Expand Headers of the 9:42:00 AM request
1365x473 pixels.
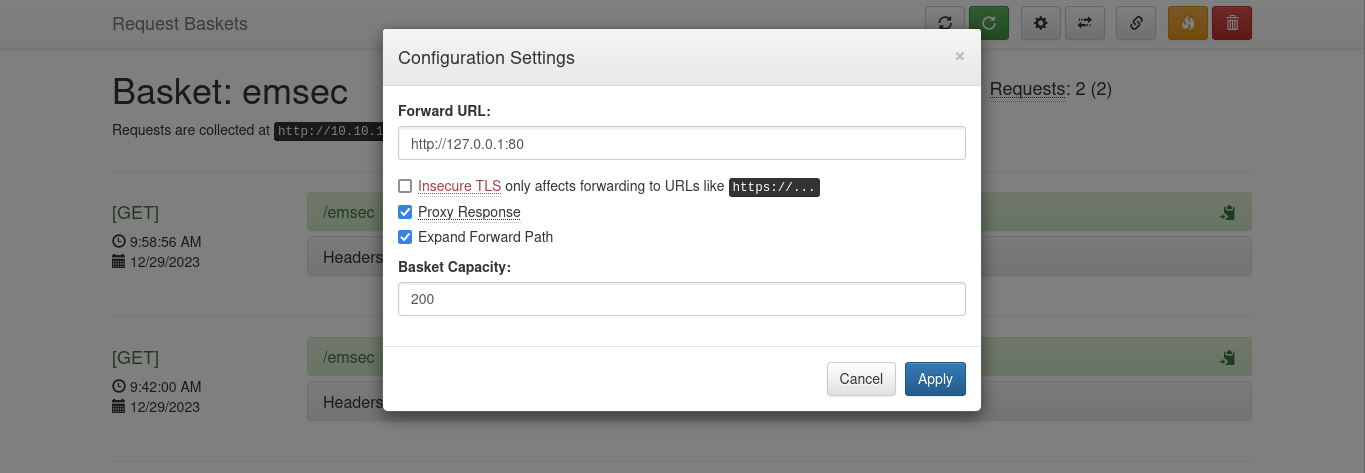(x=345, y=402)
